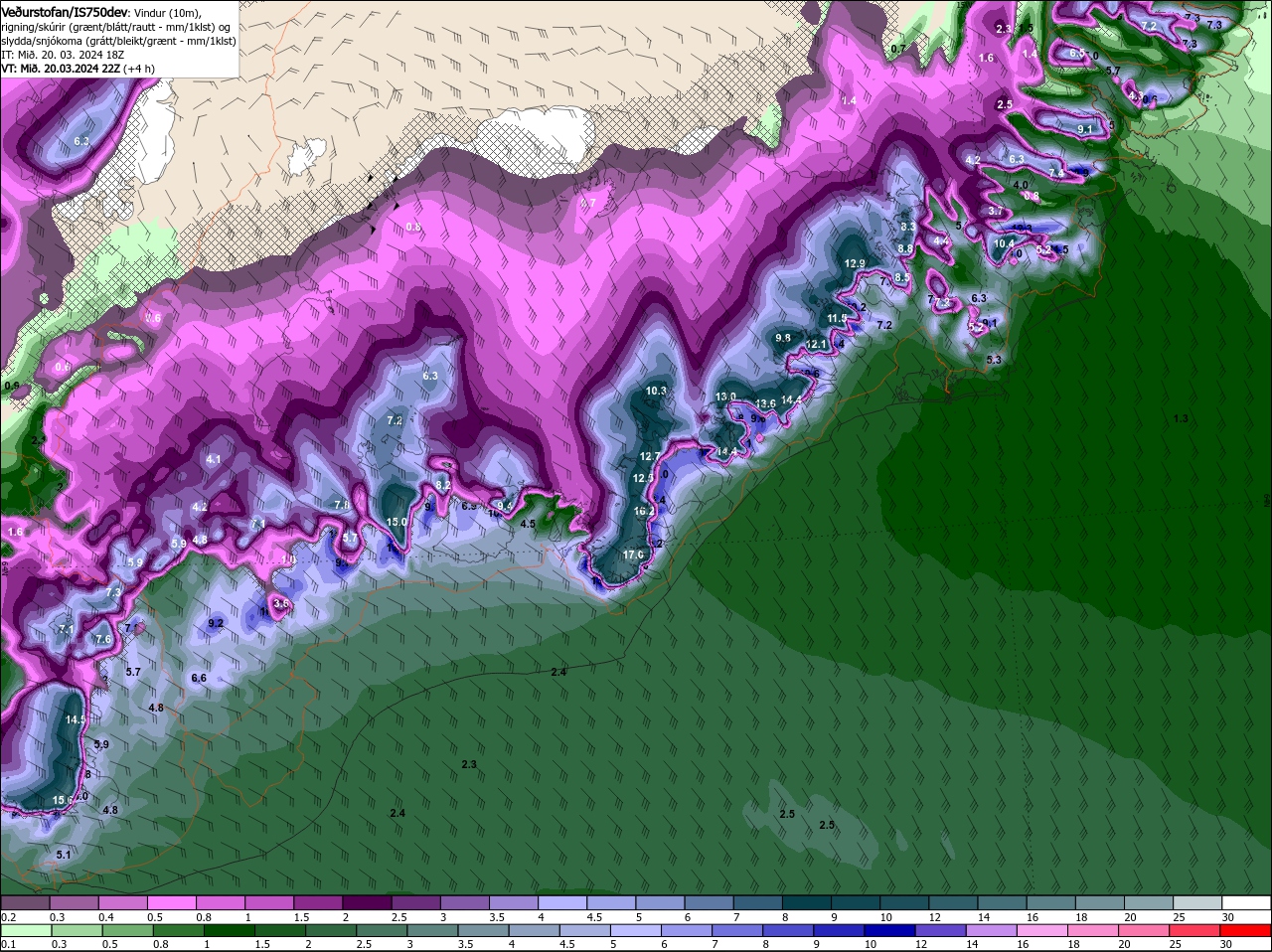Click the white 30 swatch ending the snow scale

point(1247,902)
